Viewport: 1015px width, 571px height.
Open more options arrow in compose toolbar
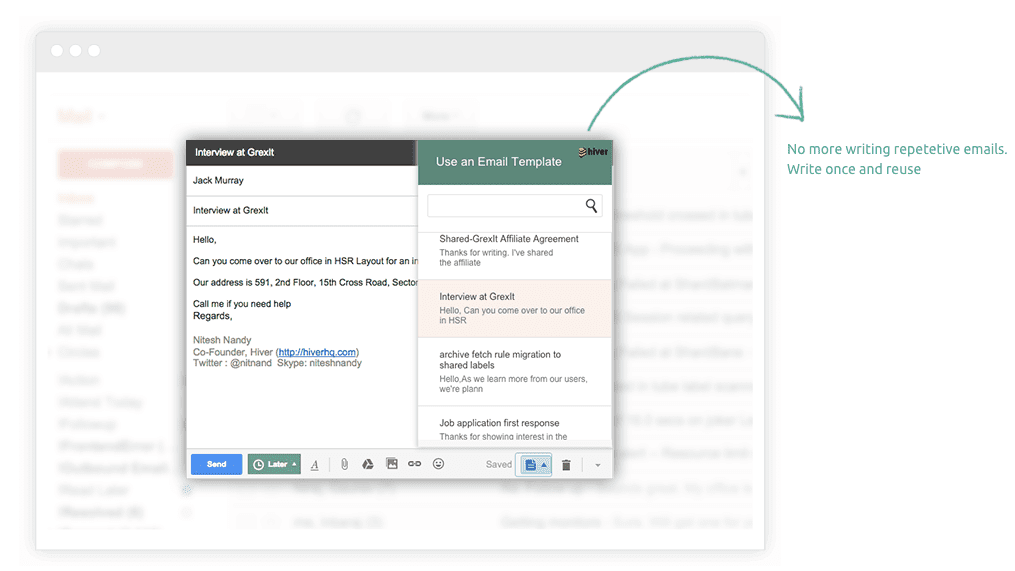tap(597, 465)
